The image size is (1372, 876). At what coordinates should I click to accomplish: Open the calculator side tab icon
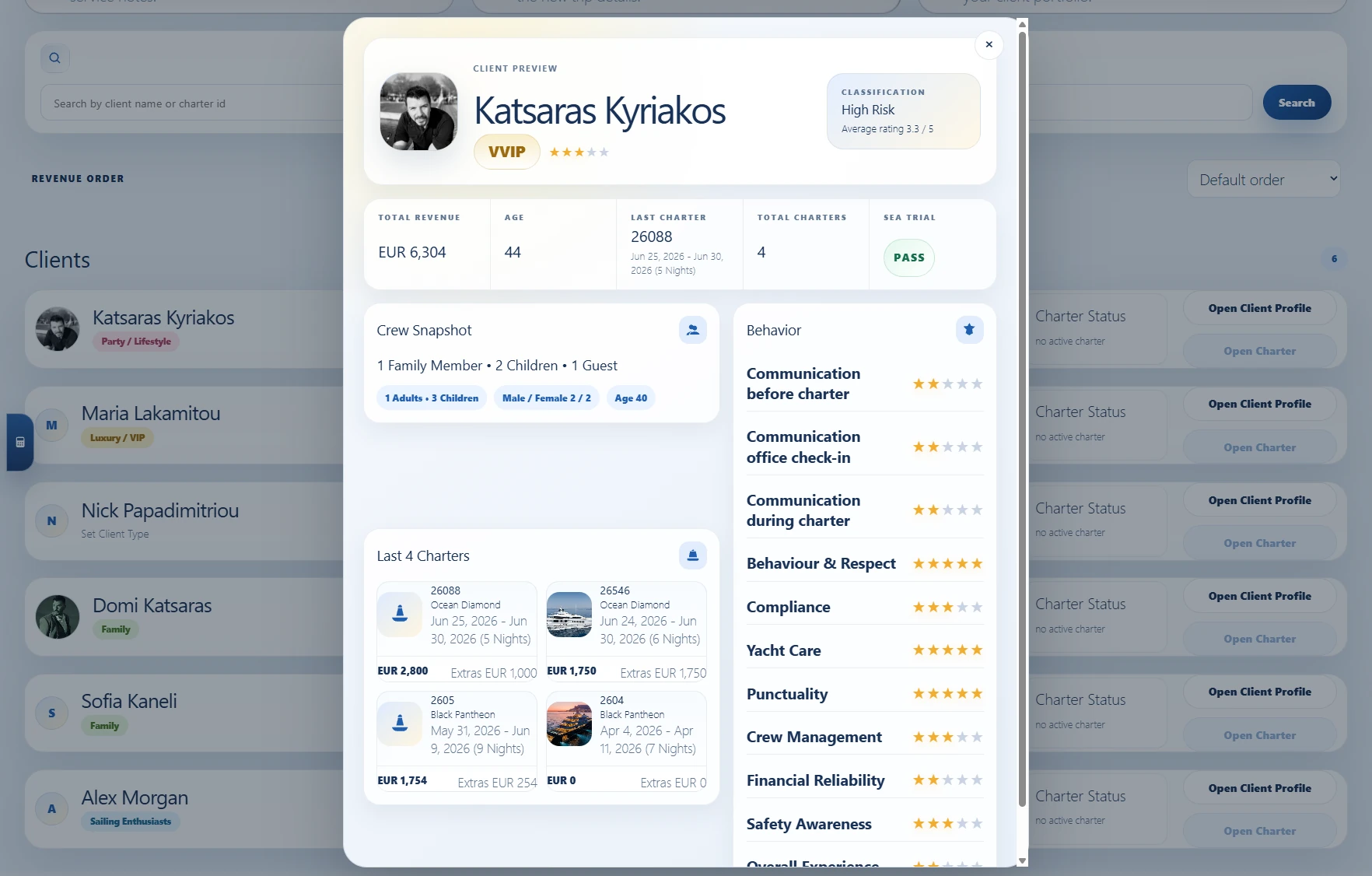click(20, 442)
